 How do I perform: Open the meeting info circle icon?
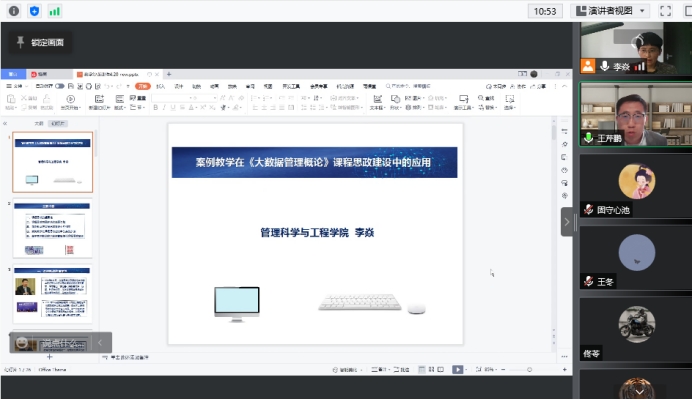coord(14,11)
